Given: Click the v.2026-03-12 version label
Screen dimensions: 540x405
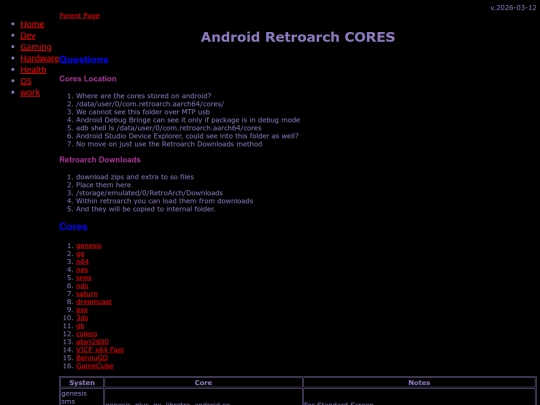Looking at the screenshot, I should tap(513, 8).
